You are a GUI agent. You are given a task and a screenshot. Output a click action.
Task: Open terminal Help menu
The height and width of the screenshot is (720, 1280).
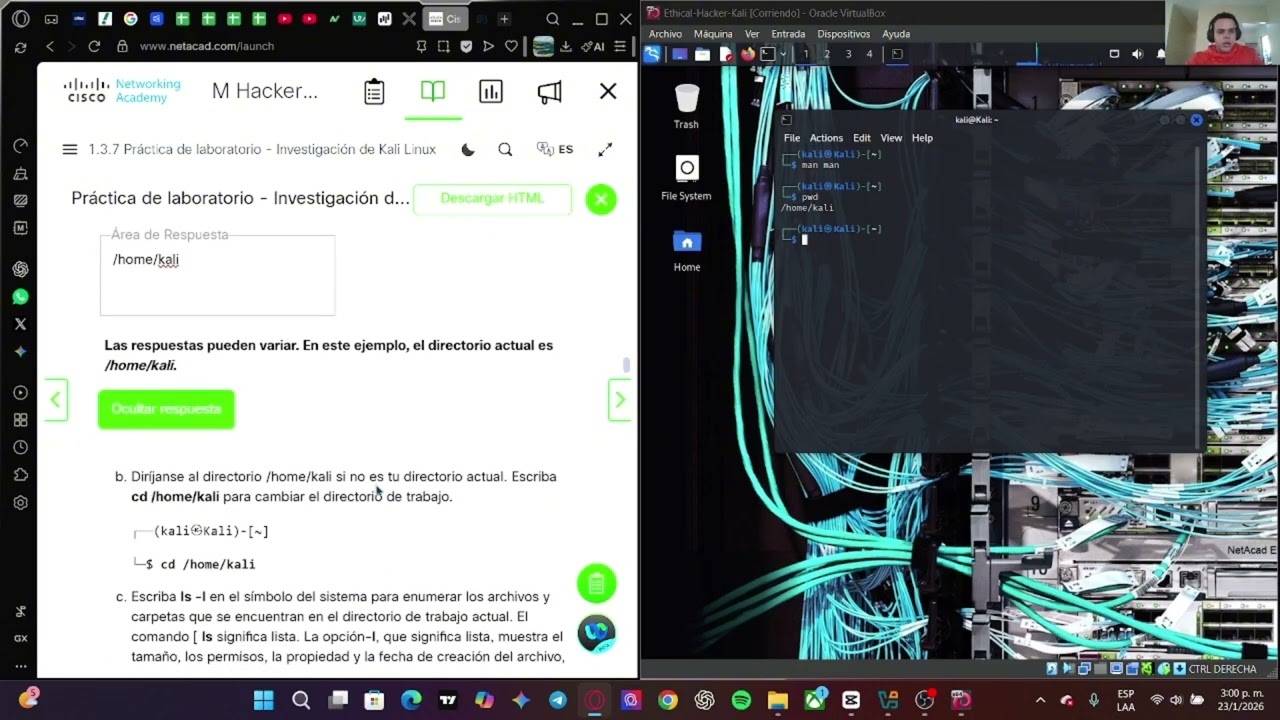point(922,138)
